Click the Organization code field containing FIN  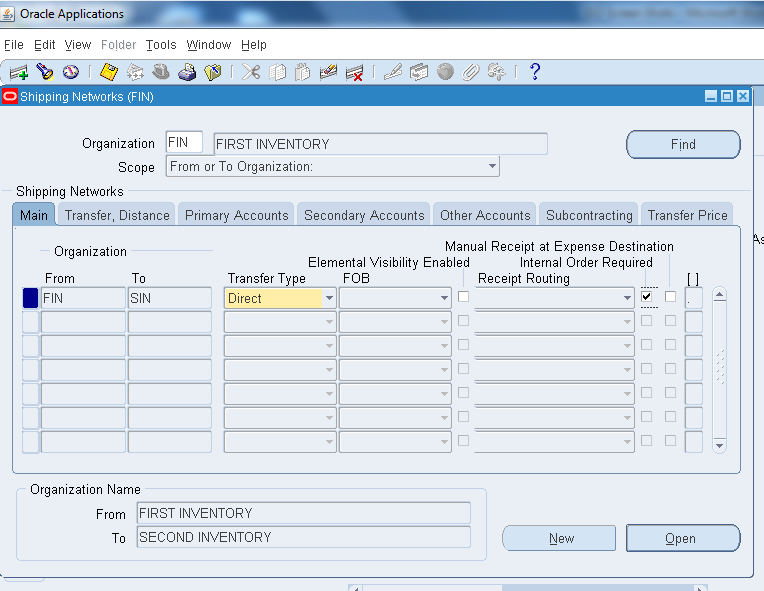pyautogui.click(x=184, y=142)
